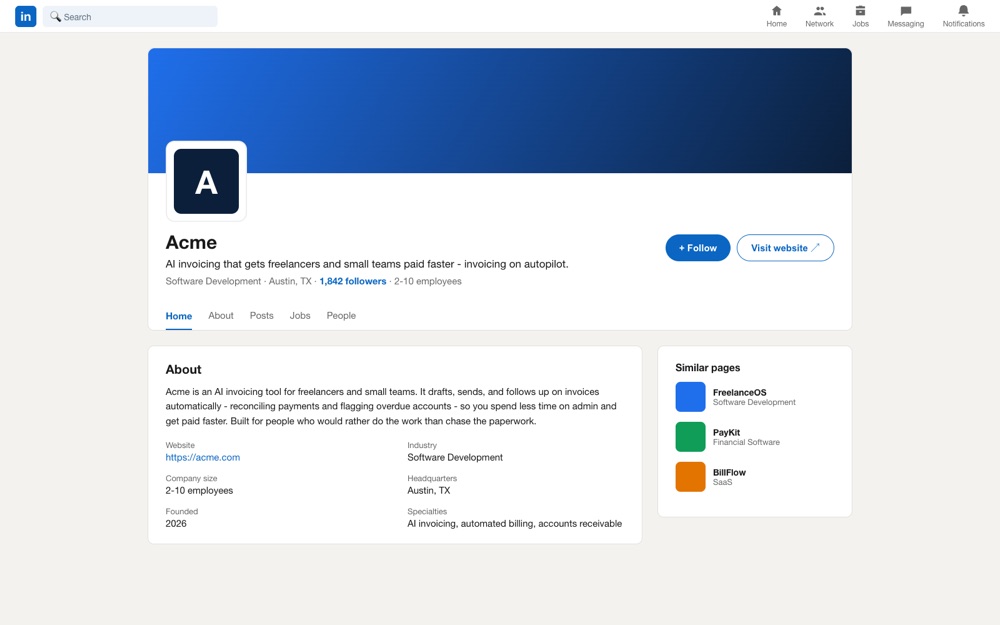
Task: Click the 'Austin, TX' headquarters value
Action: point(429,490)
